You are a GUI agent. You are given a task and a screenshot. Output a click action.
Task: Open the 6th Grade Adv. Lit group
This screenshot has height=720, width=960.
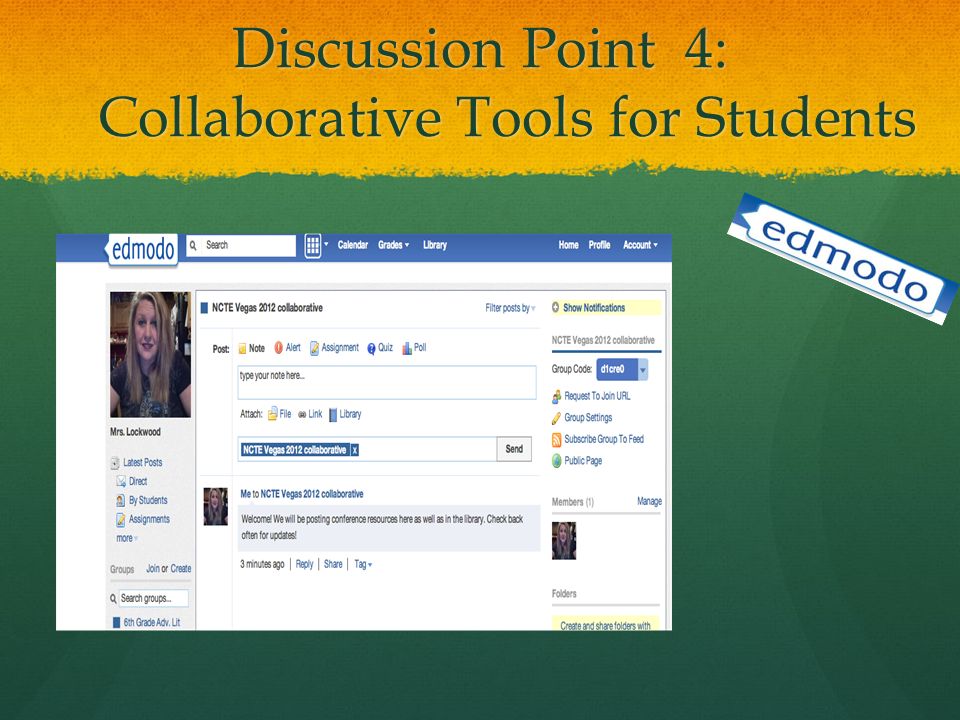point(152,623)
